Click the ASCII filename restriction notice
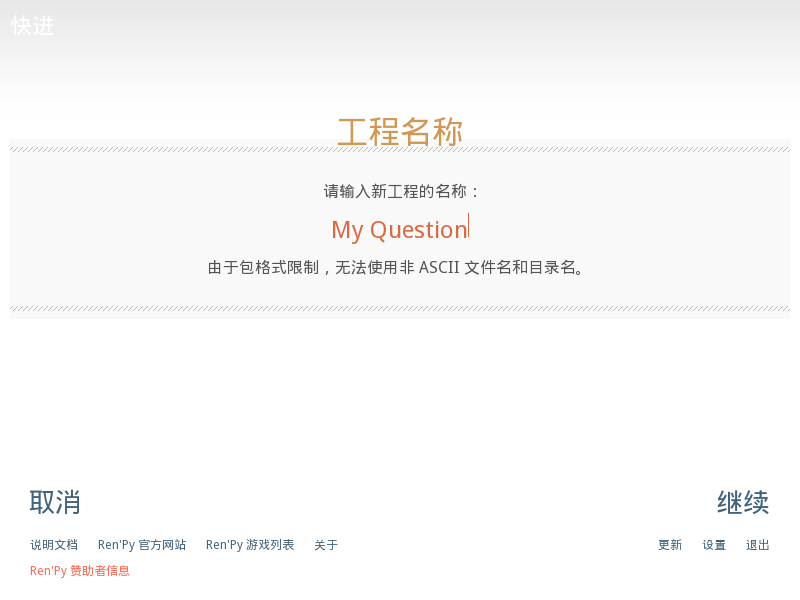The image size is (800, 600). (x=396, y=267)
